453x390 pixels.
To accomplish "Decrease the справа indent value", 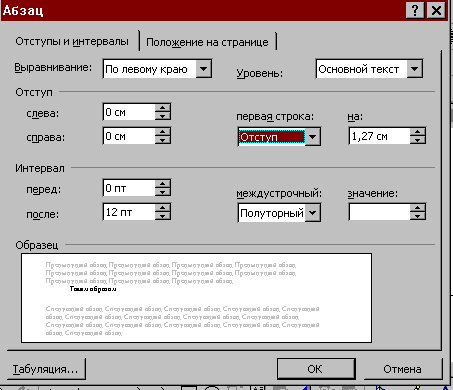I will (163, 140).
